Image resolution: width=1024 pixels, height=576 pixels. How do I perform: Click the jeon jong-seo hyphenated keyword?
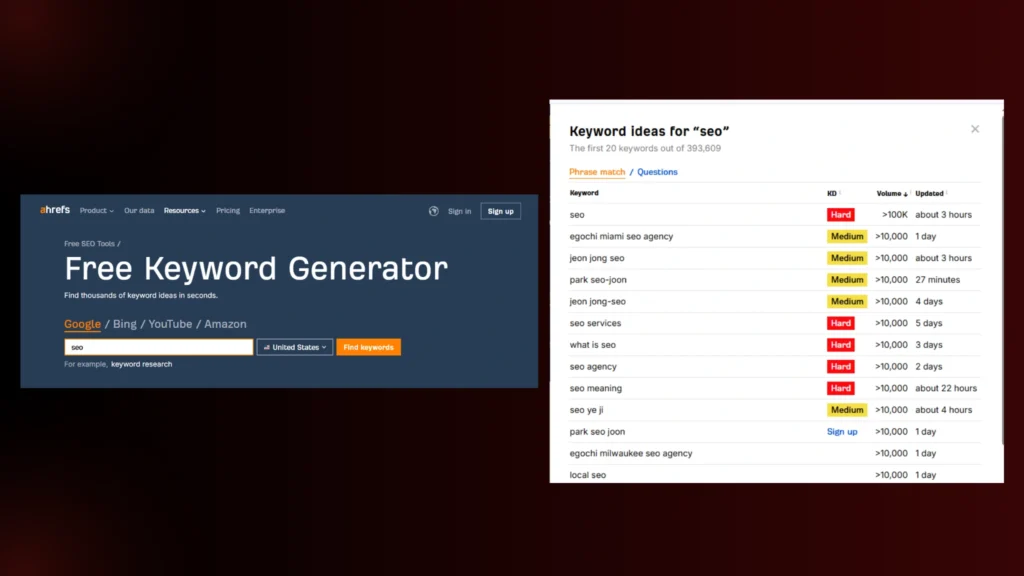coord(598,302)
